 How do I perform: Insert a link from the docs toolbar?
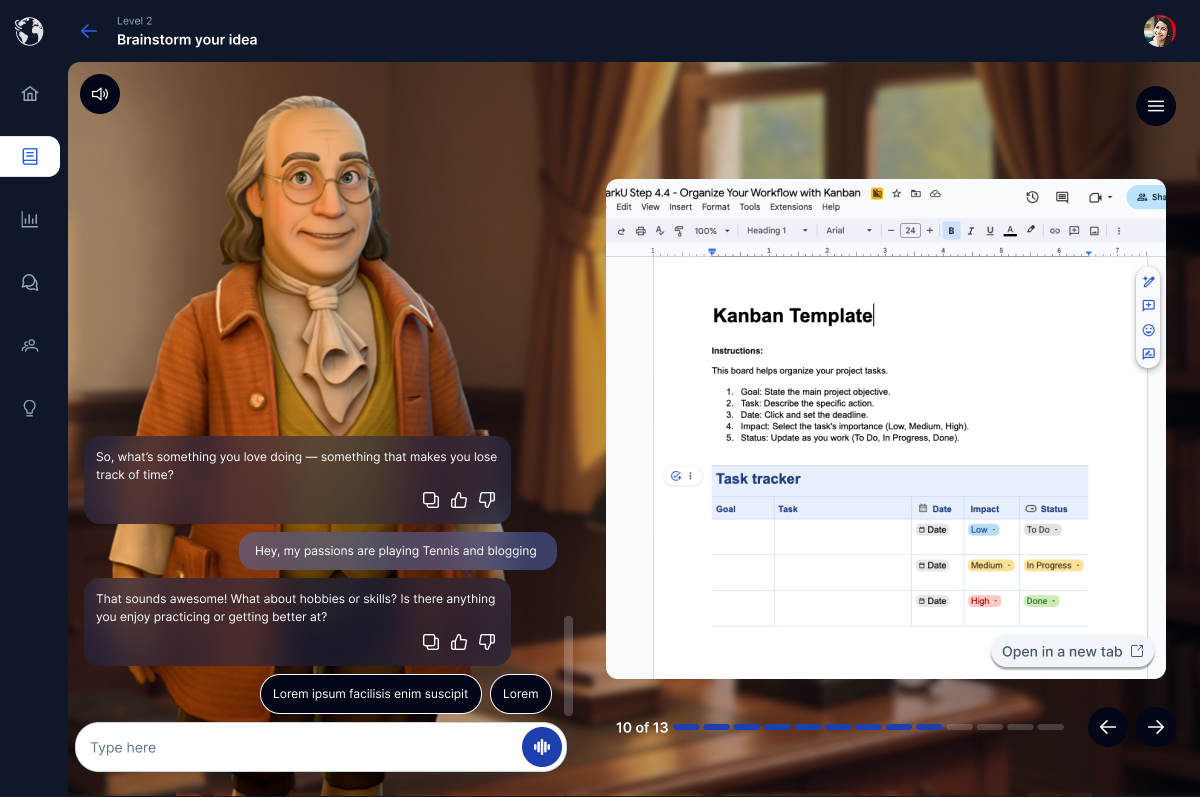tap(1054, 231)
